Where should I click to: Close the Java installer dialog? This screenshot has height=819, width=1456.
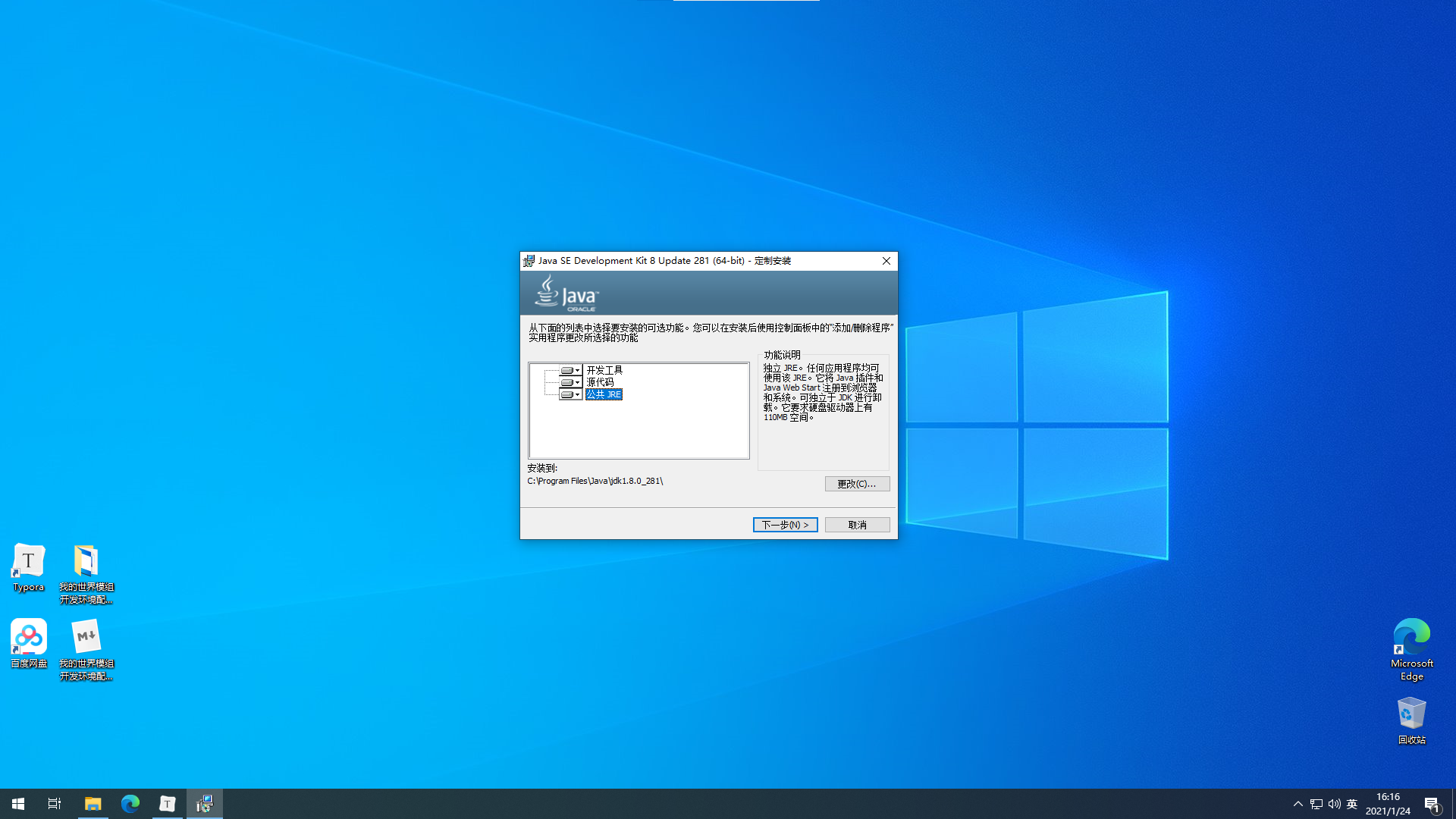click(x=886, y=261)
